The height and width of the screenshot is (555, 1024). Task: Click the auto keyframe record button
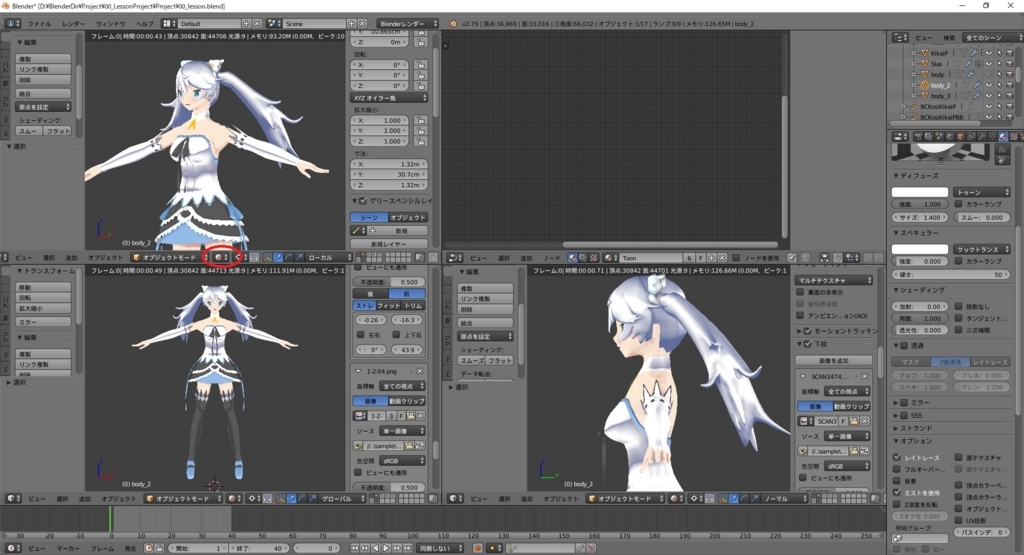point(478,548)
